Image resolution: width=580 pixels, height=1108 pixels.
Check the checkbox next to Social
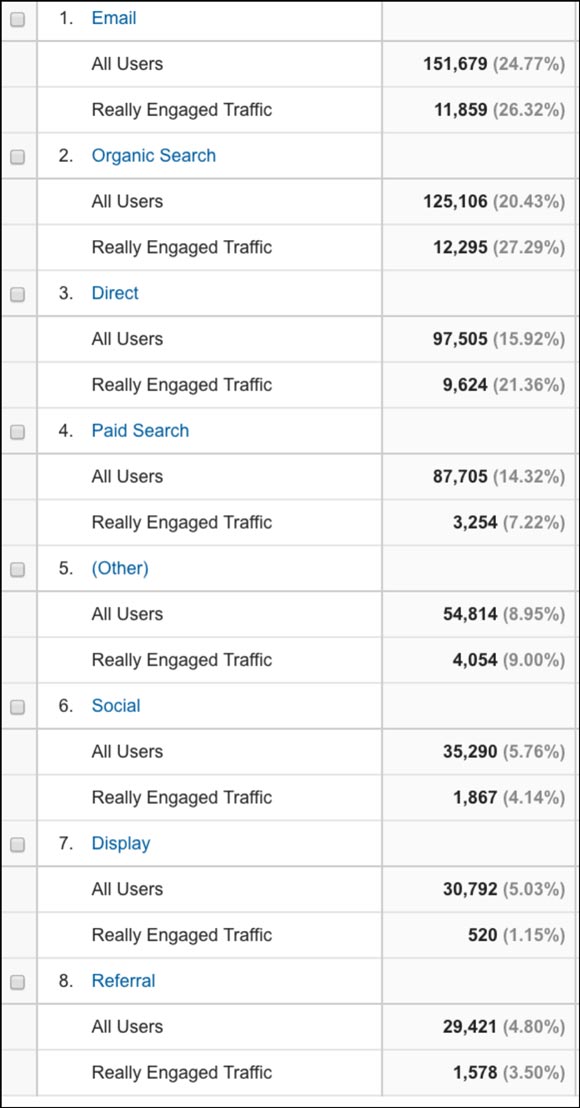coord(18,705)
